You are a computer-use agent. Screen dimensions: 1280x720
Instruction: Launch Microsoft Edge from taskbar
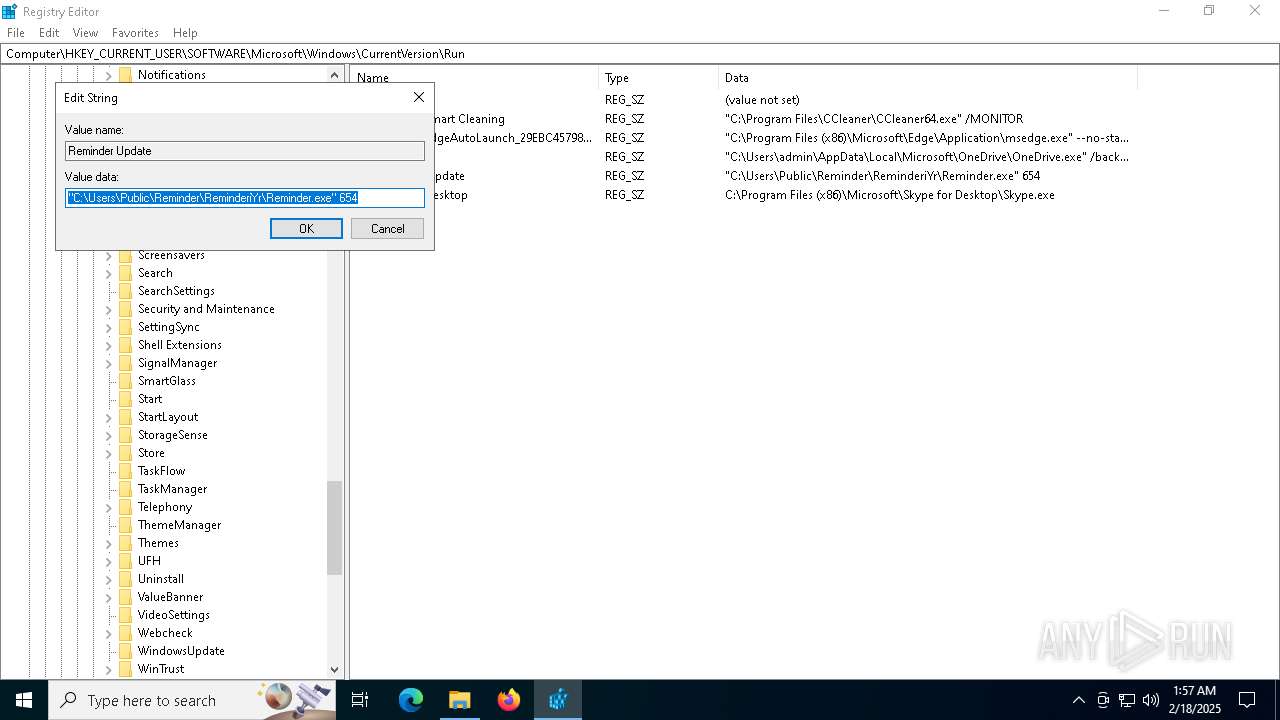point(411,700)
